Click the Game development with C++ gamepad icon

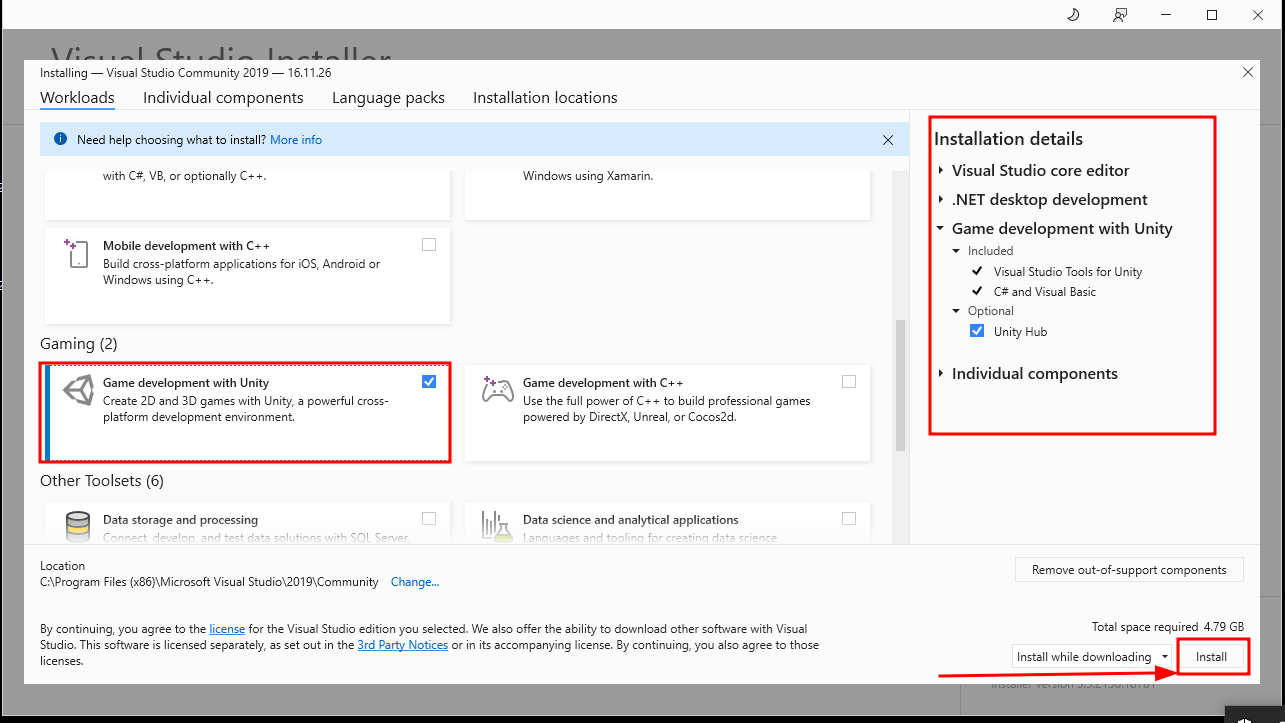(x=498, y=389)
